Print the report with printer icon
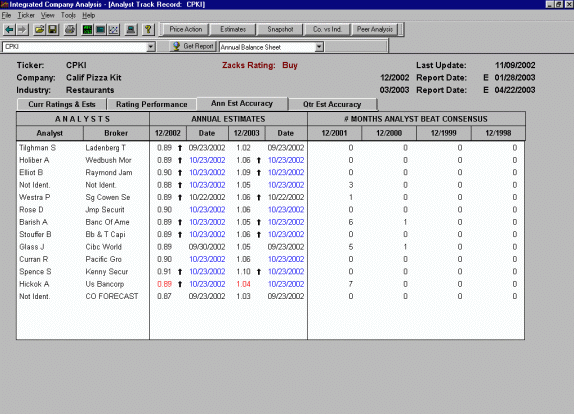This screenshot has height=414, width=574. pos(70,30)
